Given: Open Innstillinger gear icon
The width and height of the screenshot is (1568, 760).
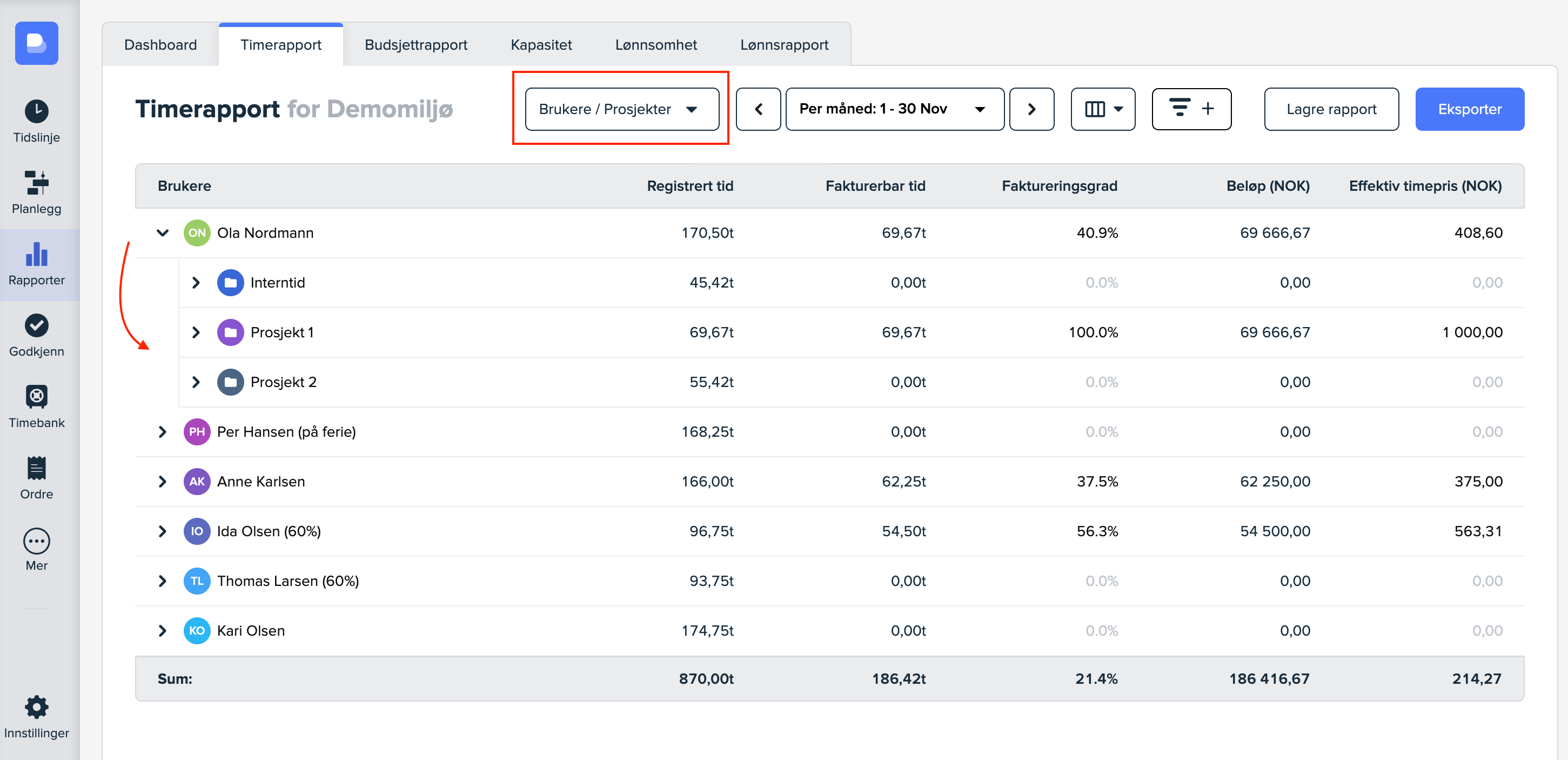Looking at the screenshot, I should [x=37, y=707].
